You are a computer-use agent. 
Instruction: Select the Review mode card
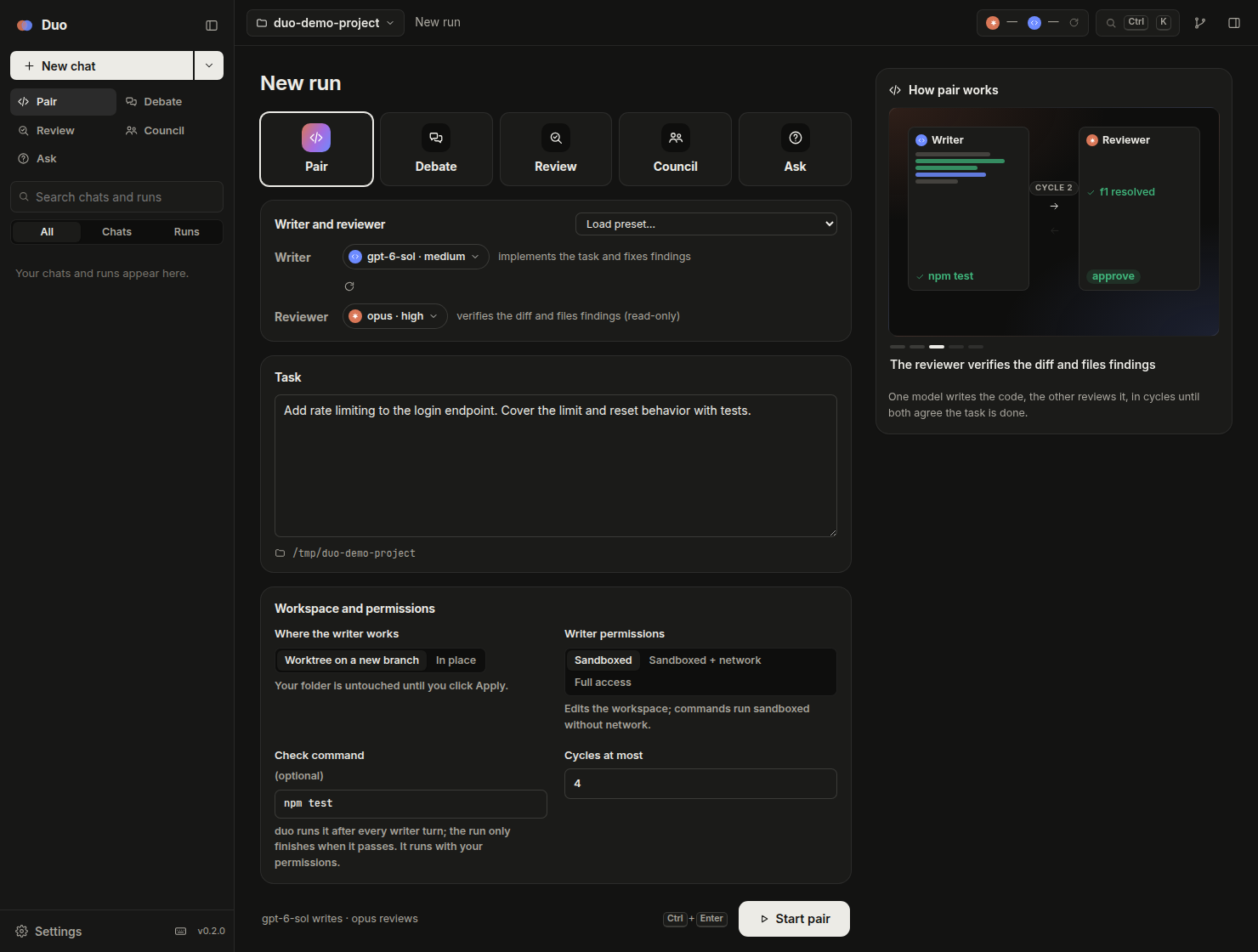[556, 149]
